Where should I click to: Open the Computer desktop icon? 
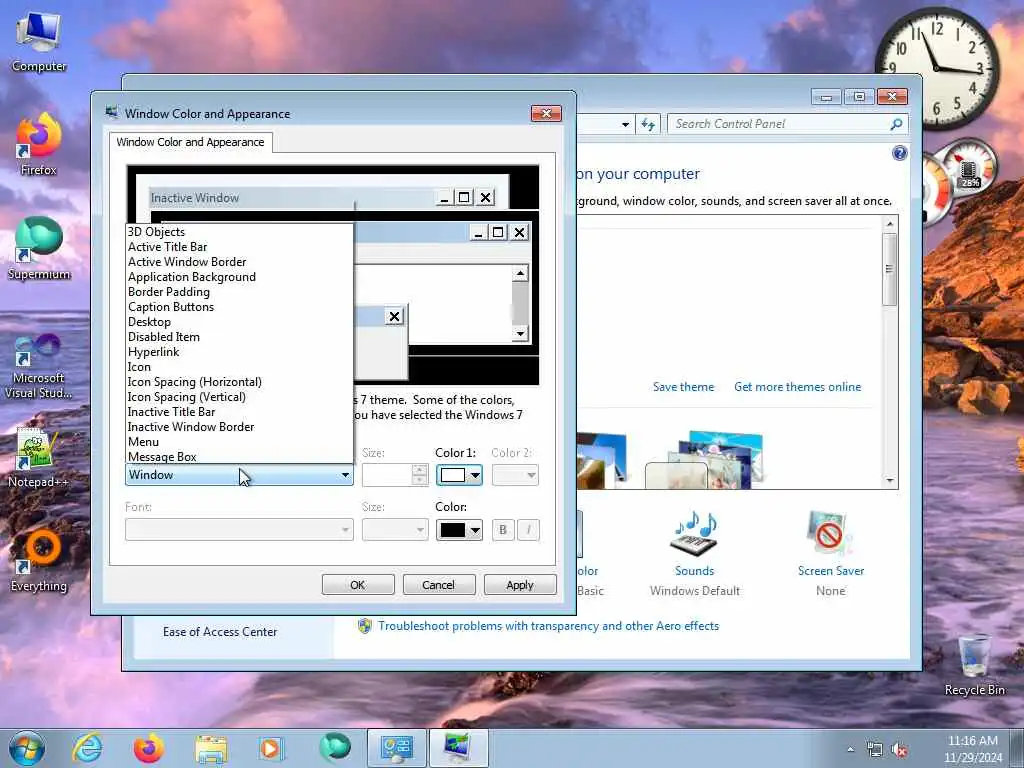39,42
